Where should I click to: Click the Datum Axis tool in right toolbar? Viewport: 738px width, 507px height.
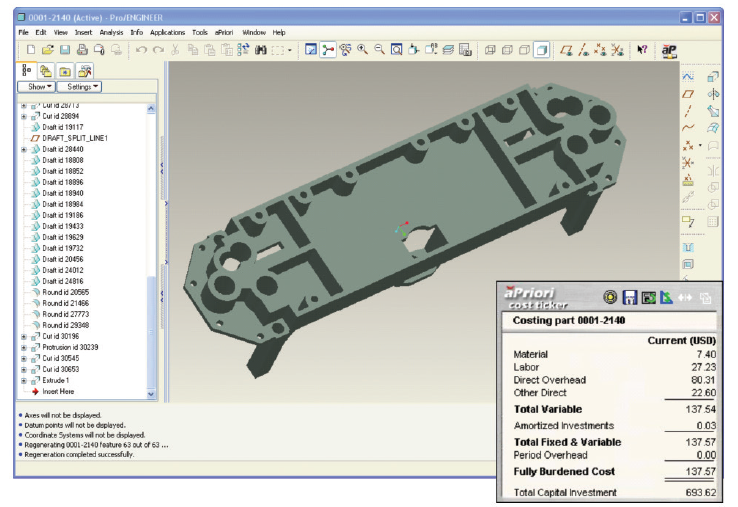coord(688,112)
